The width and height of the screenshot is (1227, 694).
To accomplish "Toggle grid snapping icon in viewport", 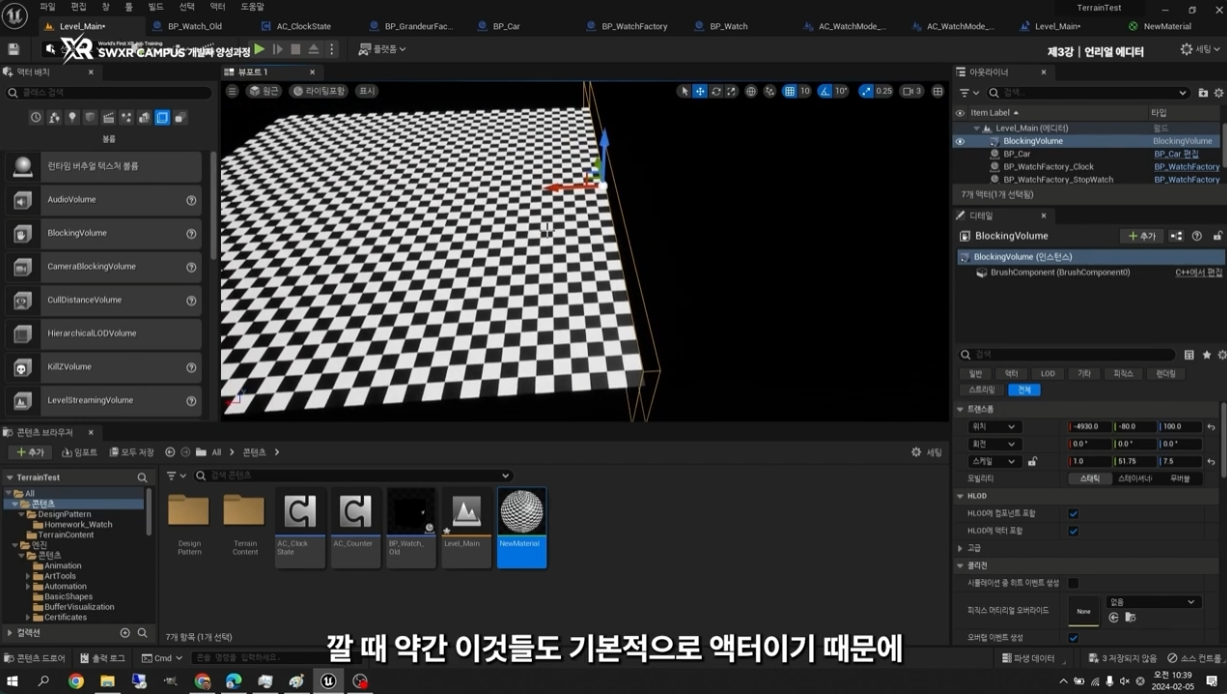I will coord(790,91).
